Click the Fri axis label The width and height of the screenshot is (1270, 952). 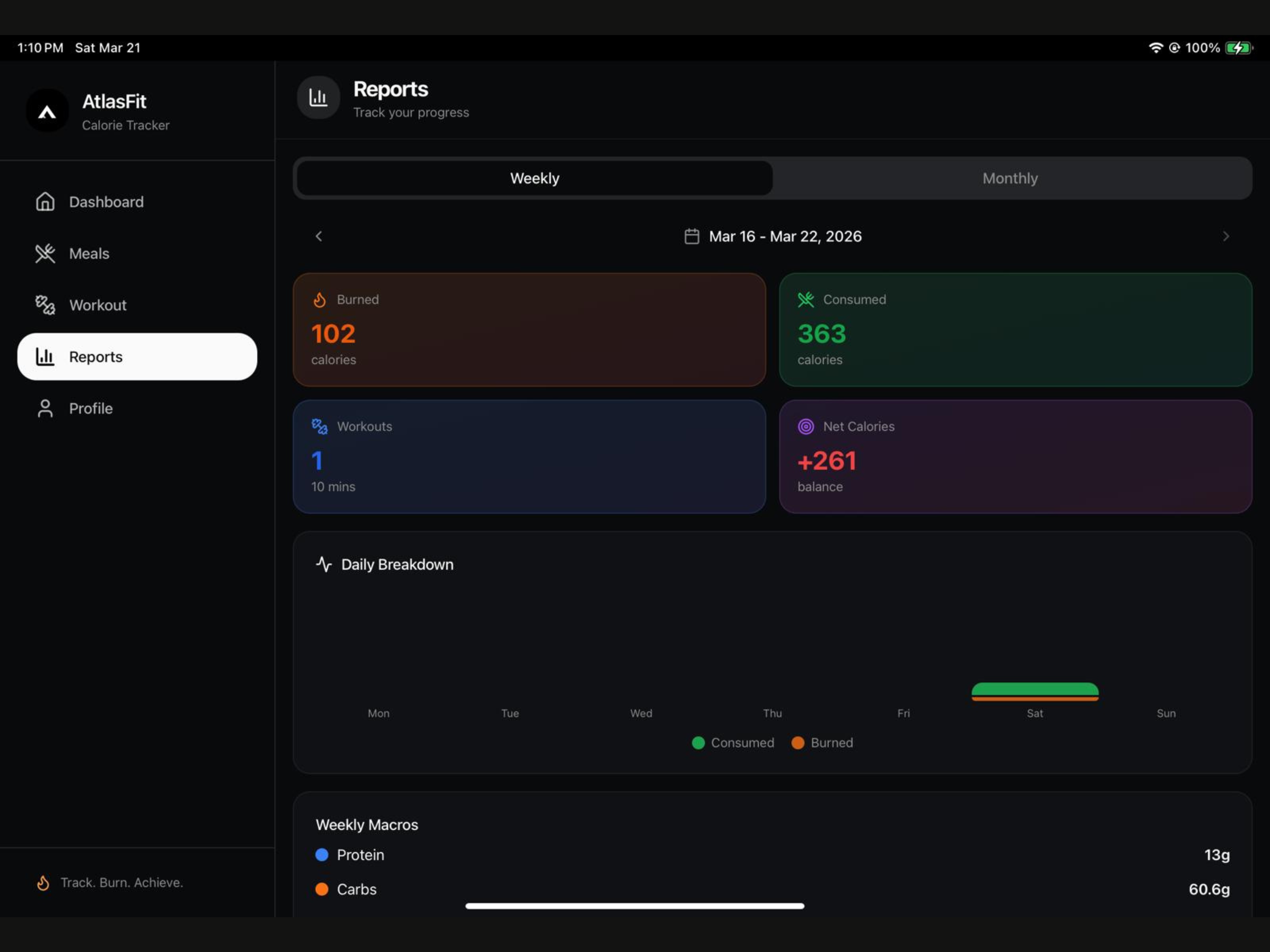pos(903,713)
